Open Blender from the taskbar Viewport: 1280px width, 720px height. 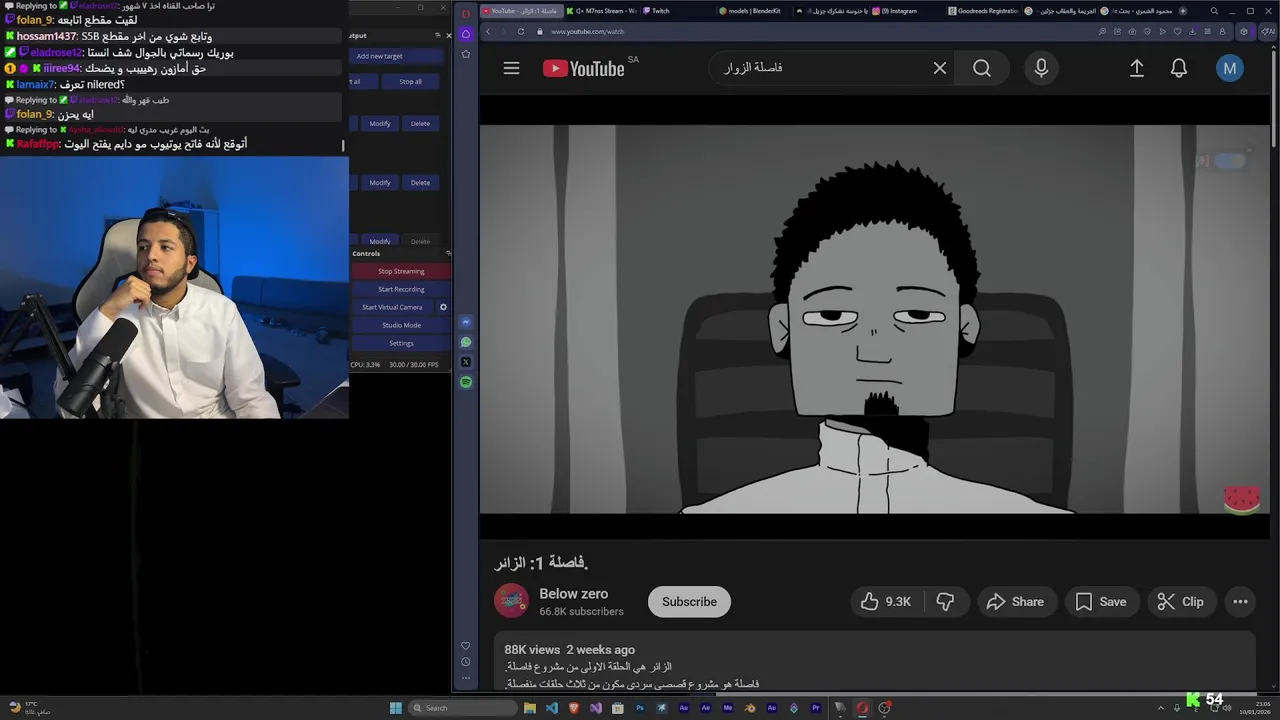click(x=750, y=708)
